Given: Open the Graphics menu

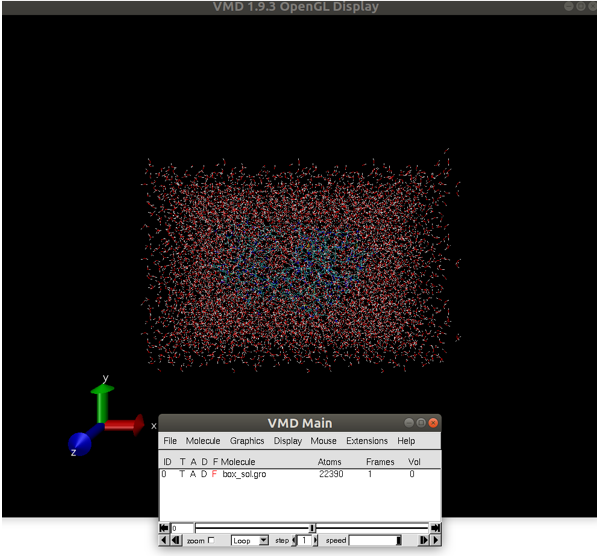Looking at the screenshot, I should 247,441.
